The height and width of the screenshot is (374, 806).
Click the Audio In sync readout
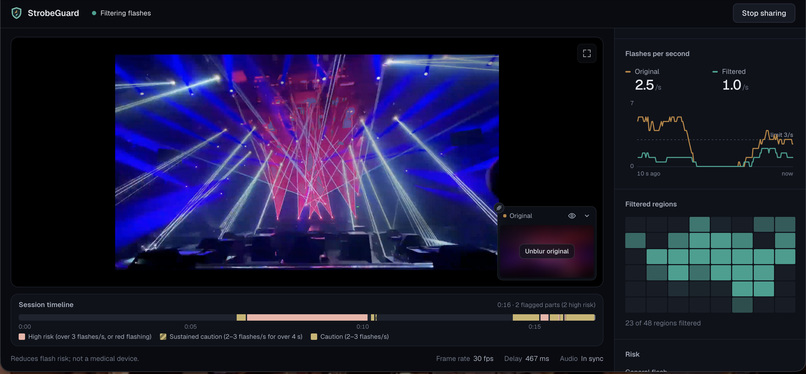tap(581, 359)
